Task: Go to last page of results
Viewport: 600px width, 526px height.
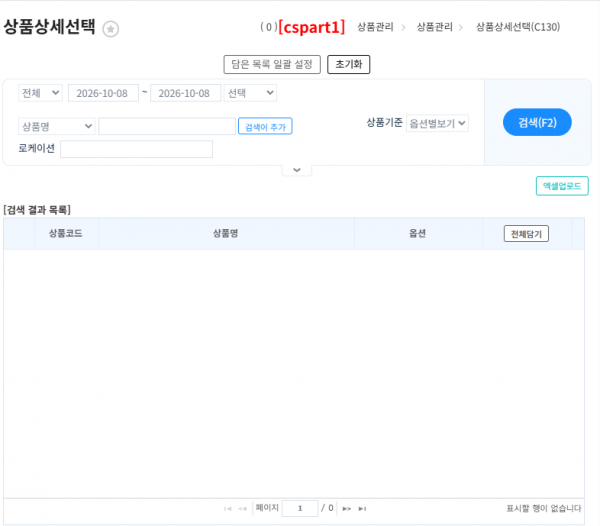Action: click(362, 508)
